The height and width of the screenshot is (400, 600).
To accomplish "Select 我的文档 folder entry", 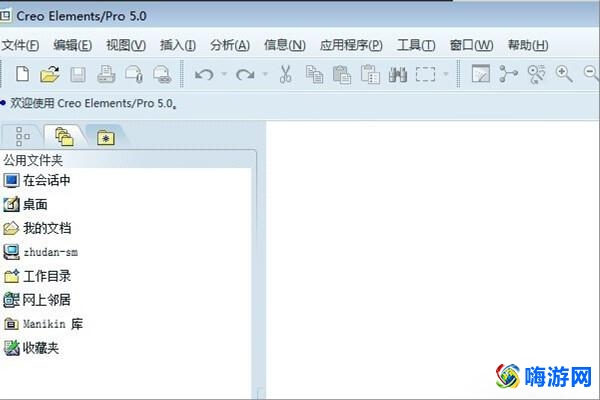I will click(37, 228).
